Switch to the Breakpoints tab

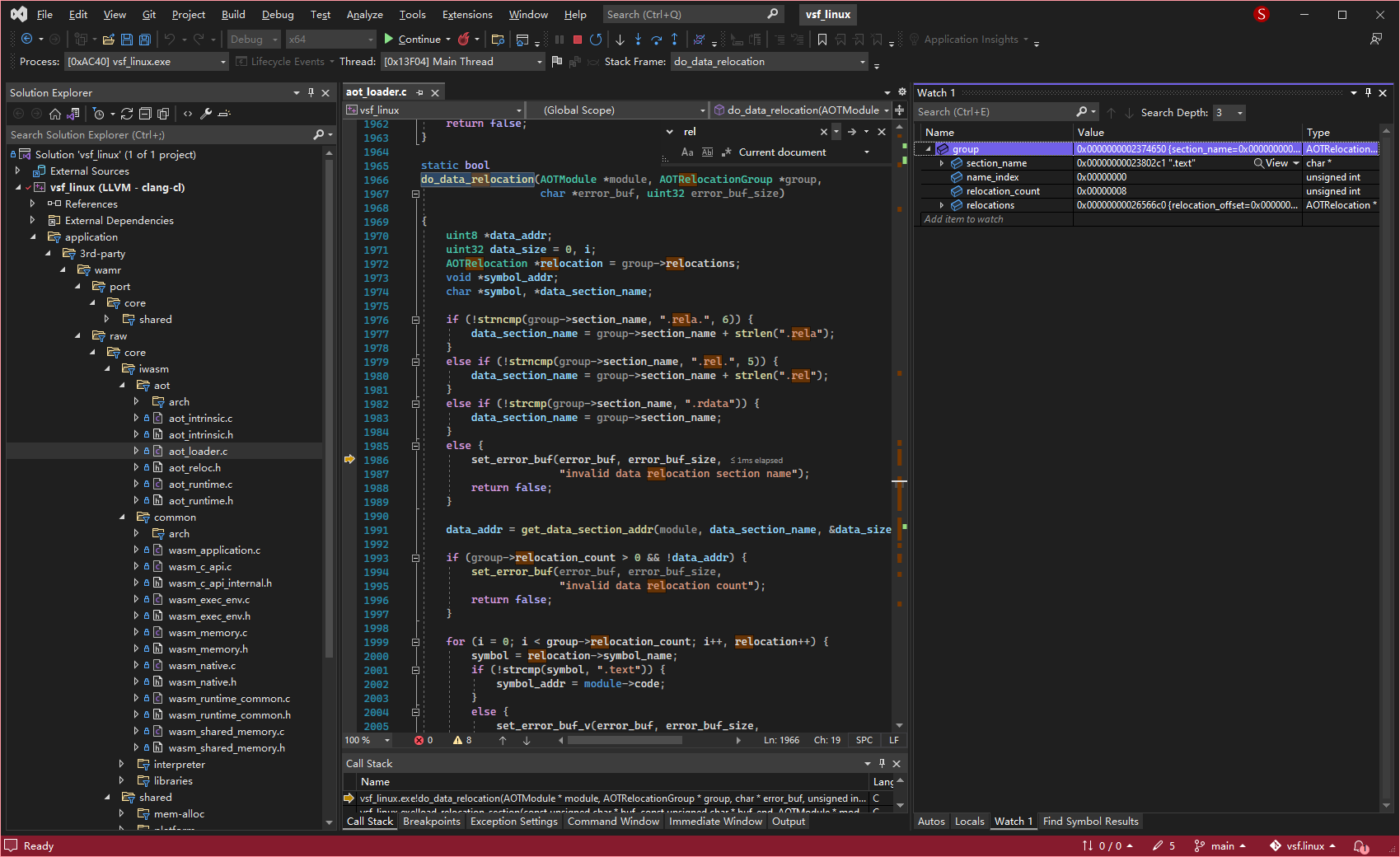[432, 822]
